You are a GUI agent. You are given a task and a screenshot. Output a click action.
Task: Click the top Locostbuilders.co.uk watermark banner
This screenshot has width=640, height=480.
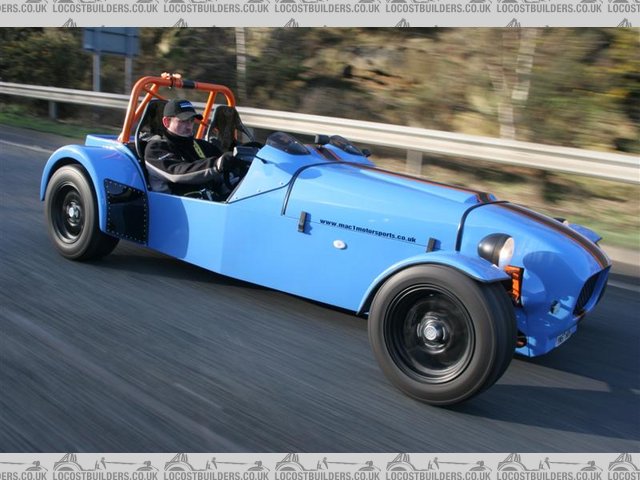tap(320, 7)
